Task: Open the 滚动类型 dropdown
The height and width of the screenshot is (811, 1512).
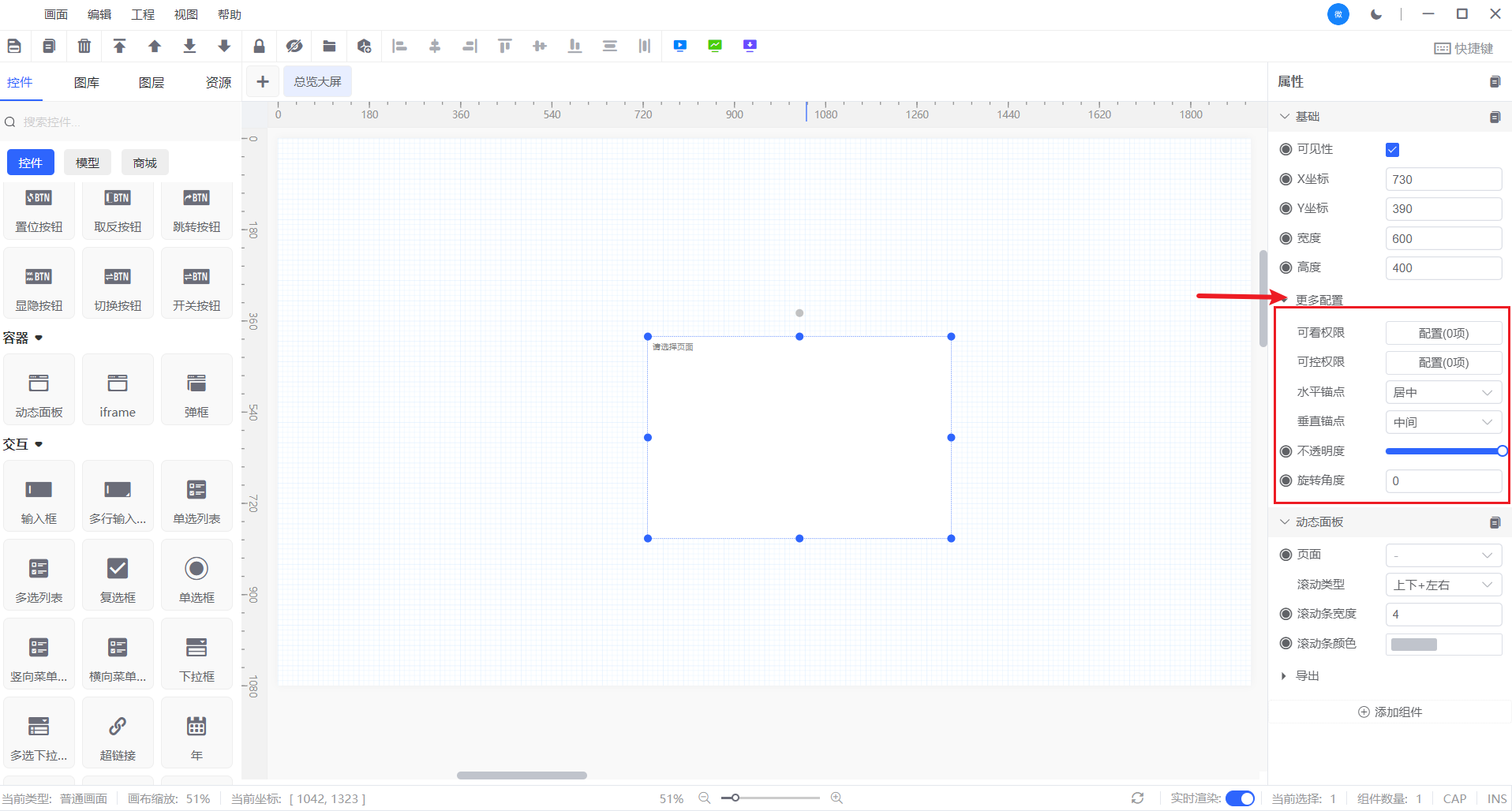Action: click(x=1443, y=585)
